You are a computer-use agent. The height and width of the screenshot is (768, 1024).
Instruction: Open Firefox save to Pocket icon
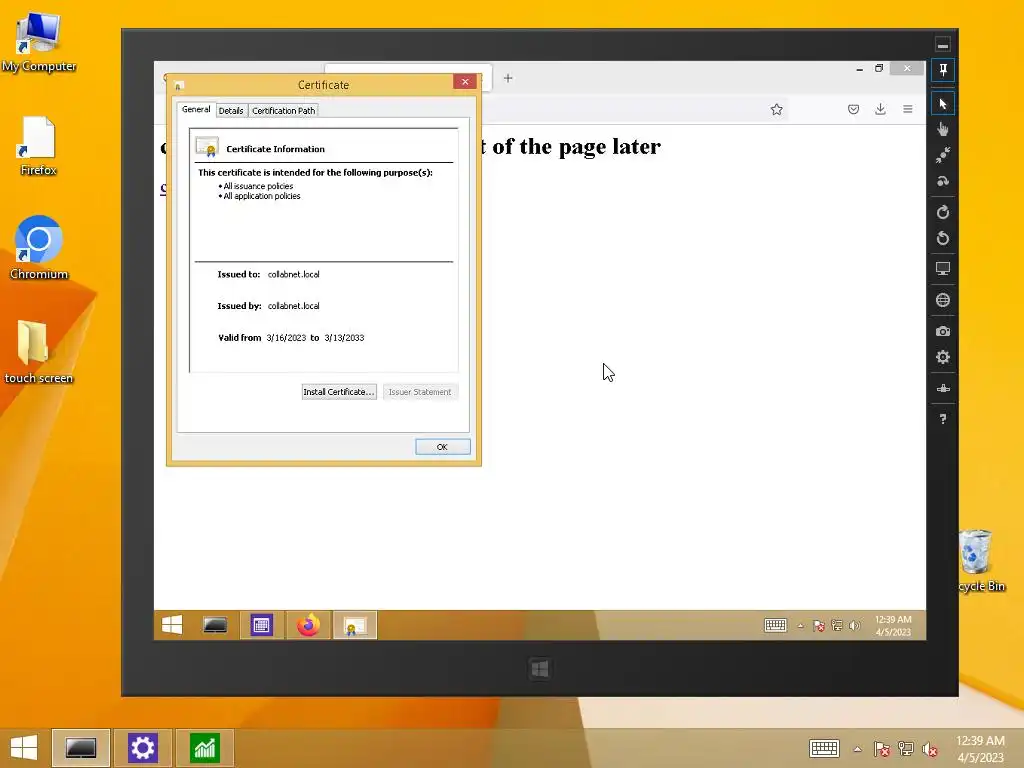coord(854,110)
